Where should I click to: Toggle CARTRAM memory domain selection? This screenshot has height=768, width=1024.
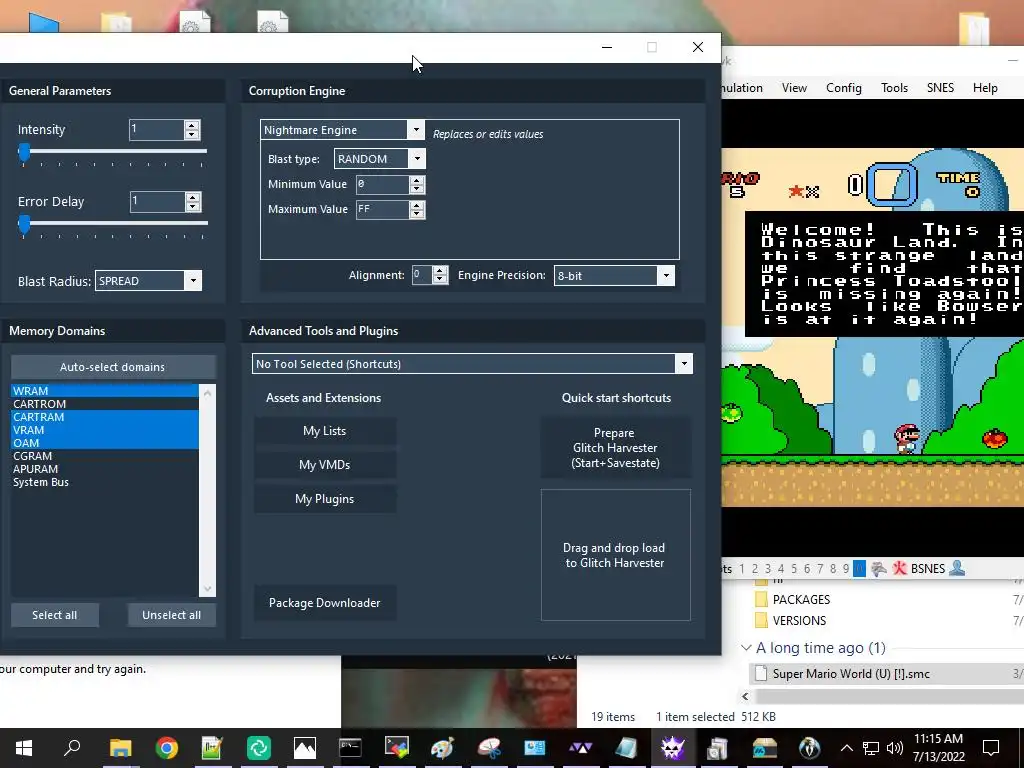pyautogui.click(x=104, y=417)
